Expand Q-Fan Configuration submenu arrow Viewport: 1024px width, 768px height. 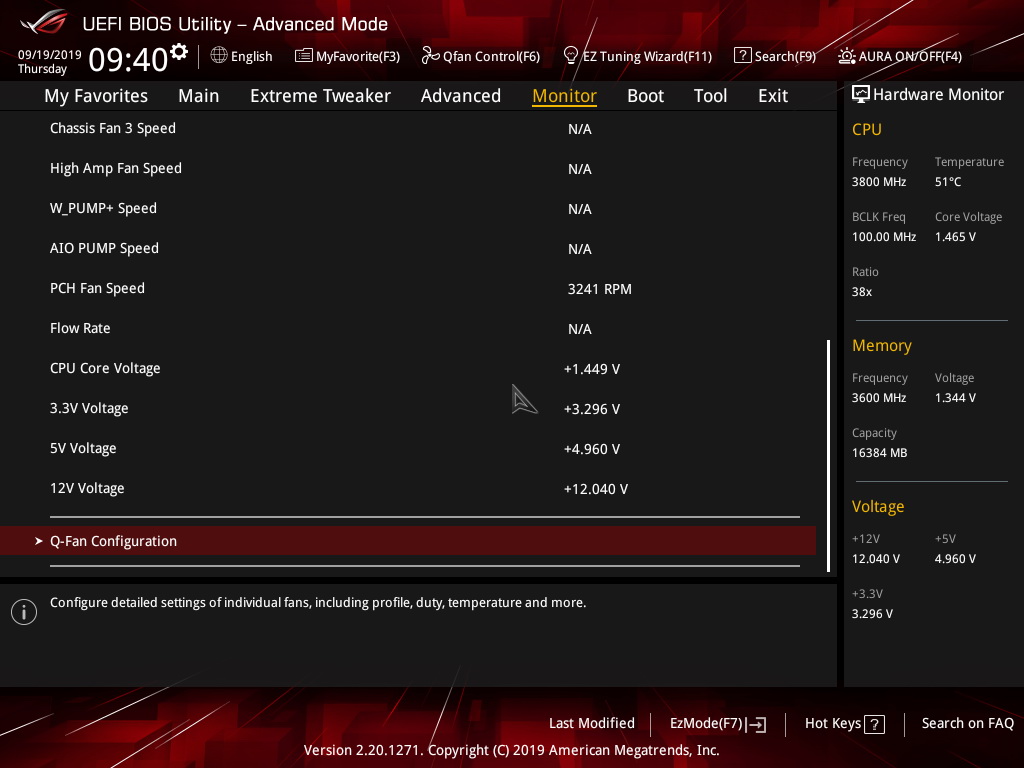(x=39, y=541)
